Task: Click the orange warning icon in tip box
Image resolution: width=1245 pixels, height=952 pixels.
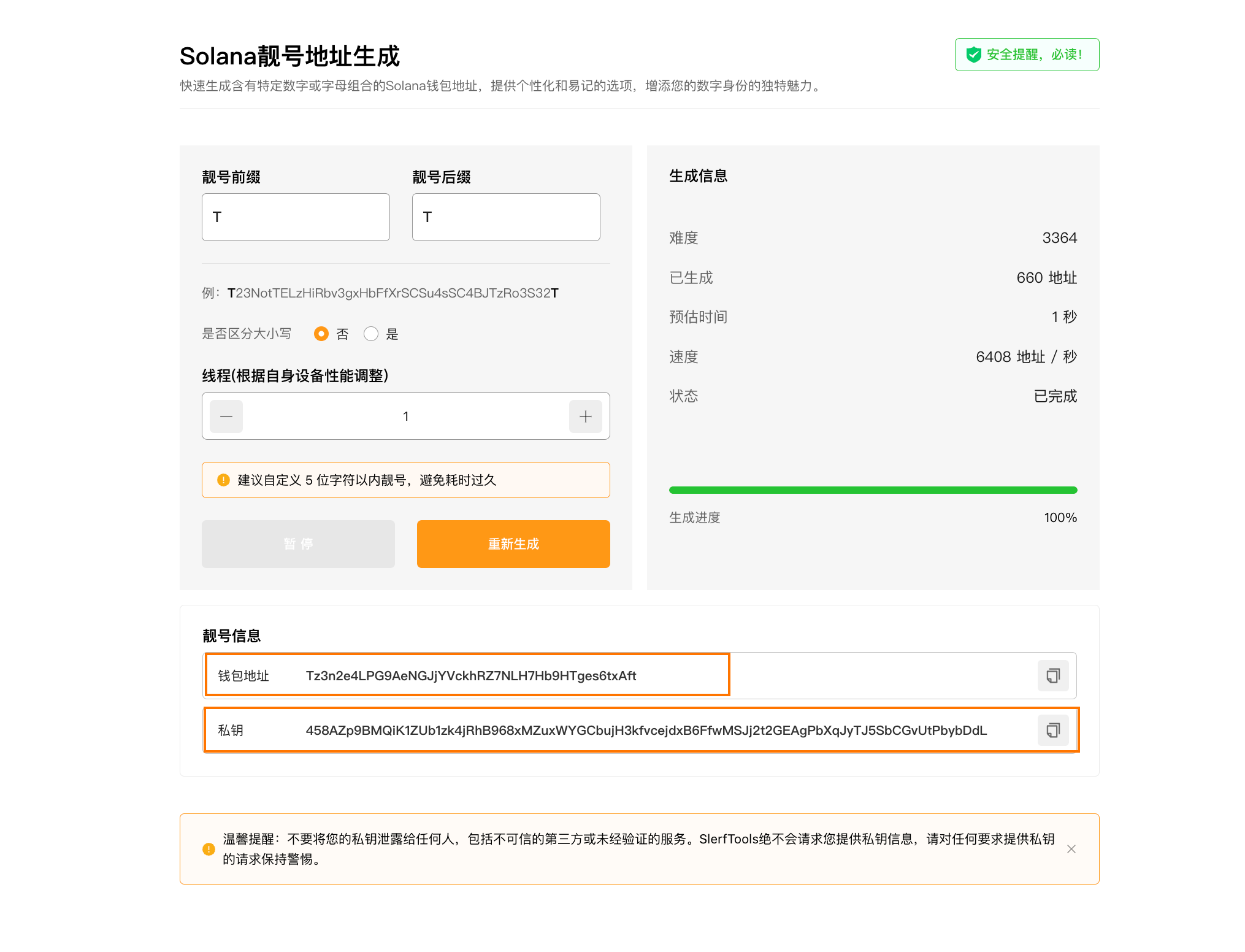Action: click(x=223, y=480)
